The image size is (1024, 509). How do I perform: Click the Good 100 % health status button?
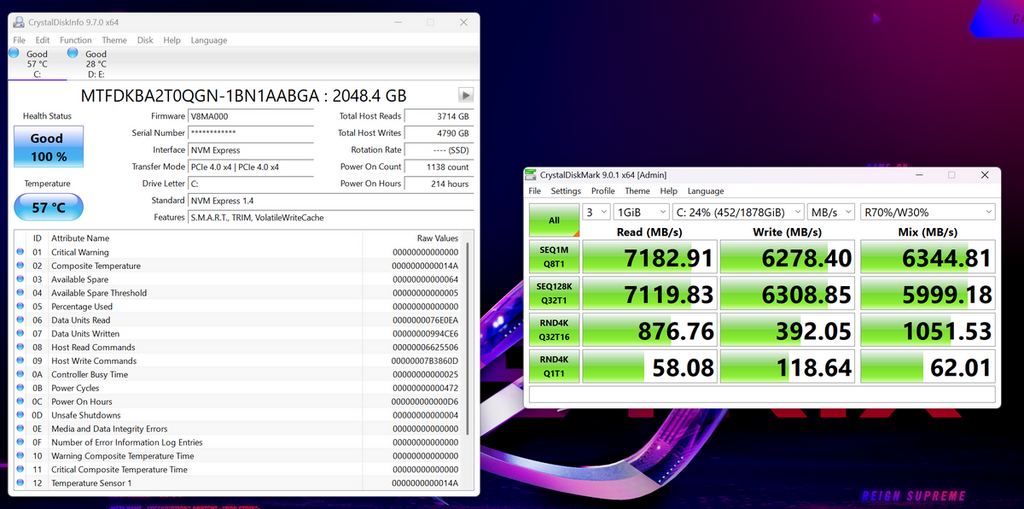click(48, 147)
